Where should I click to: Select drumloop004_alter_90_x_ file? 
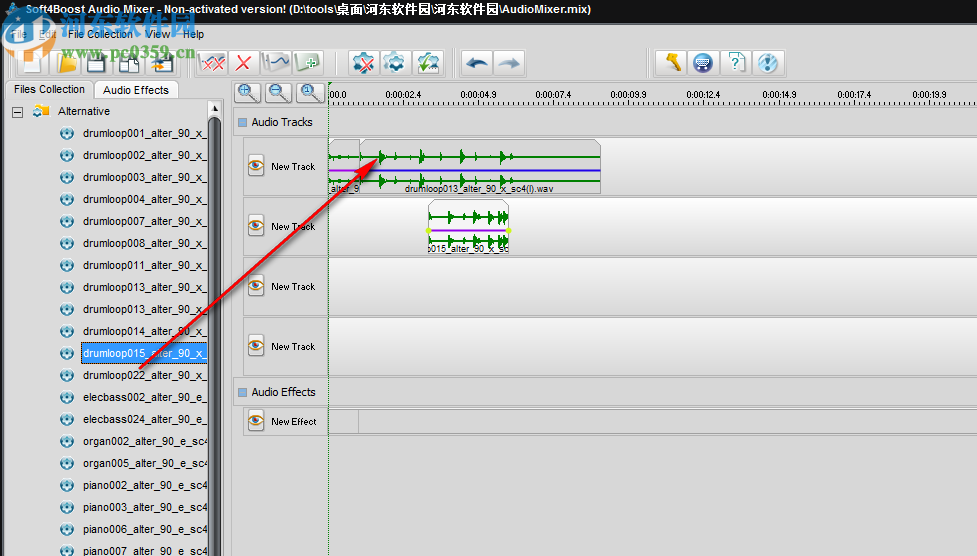(x=144, y=199)
